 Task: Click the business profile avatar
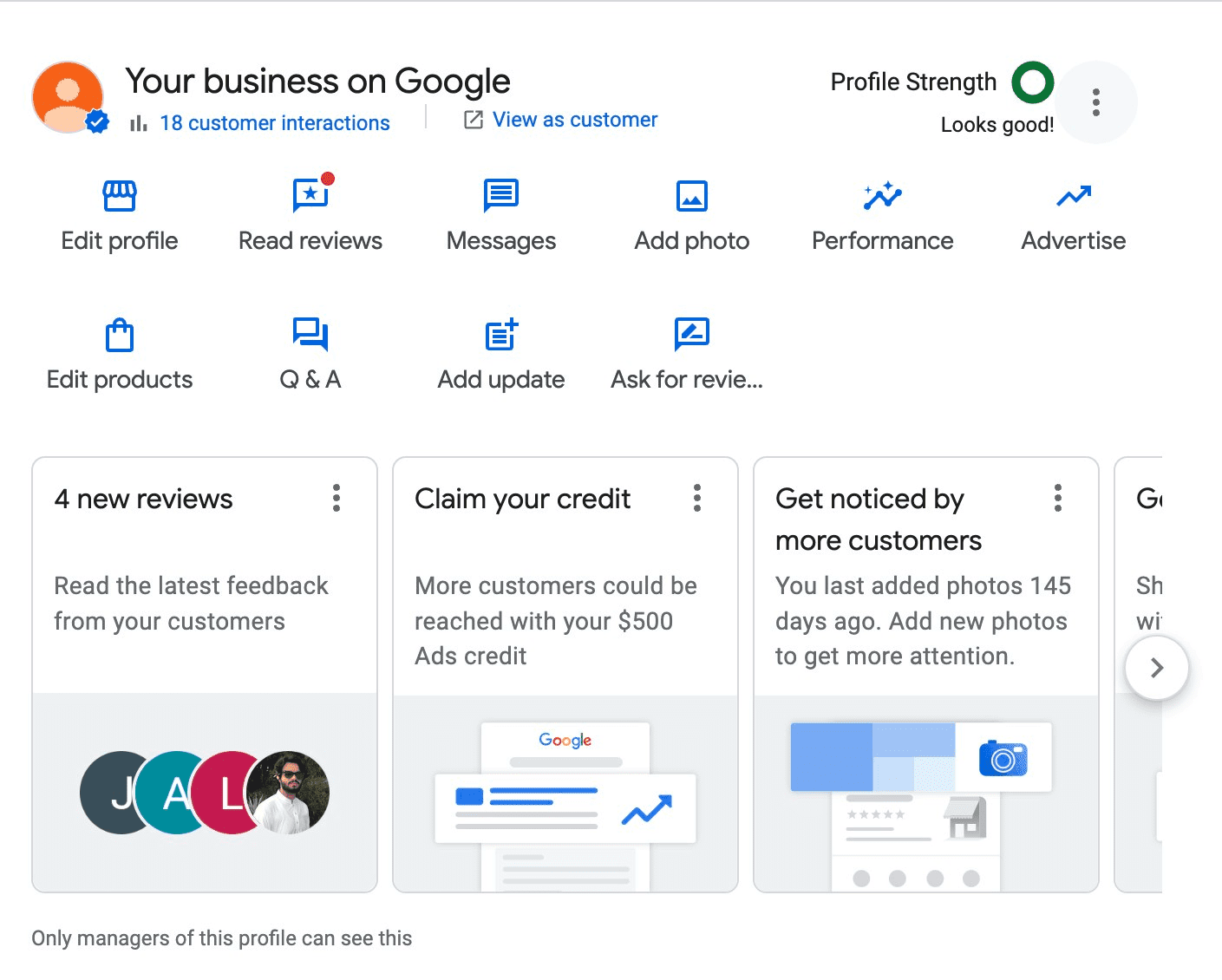[x=69, y=97]
